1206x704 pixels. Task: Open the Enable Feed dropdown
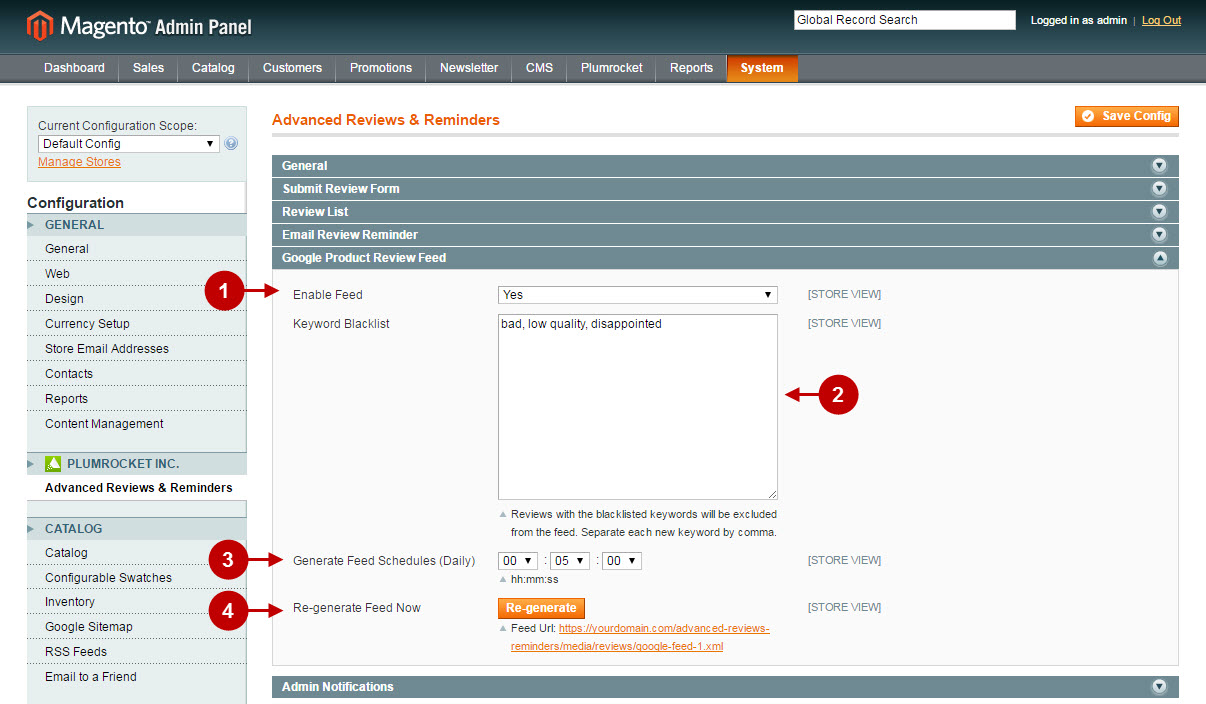tap(638, 295)
